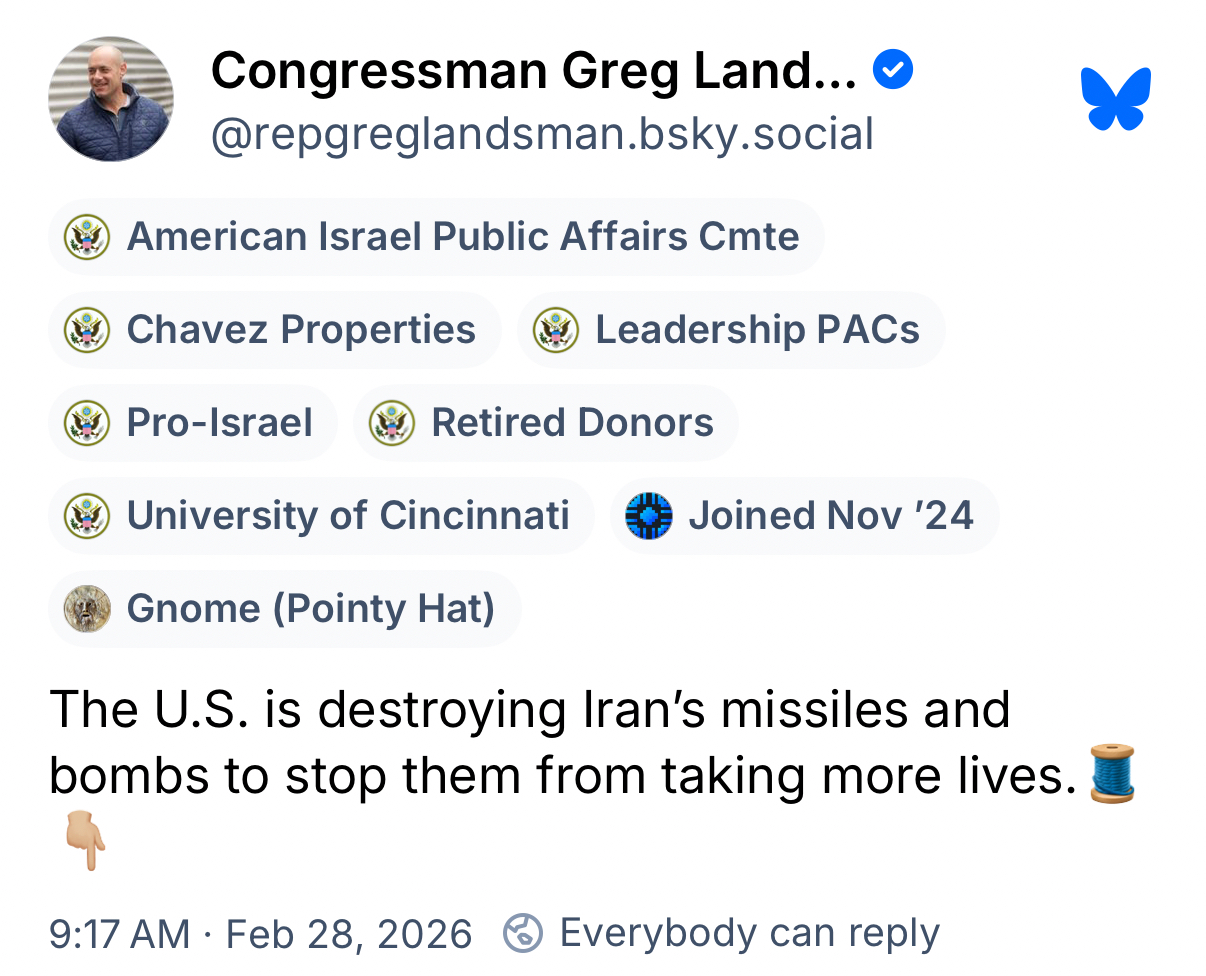Open the 9:17 AM Feb 28, 2026 timestamp
This screenshot has width=1206, height=976.
pyautogui.click(x=260, y=934)
